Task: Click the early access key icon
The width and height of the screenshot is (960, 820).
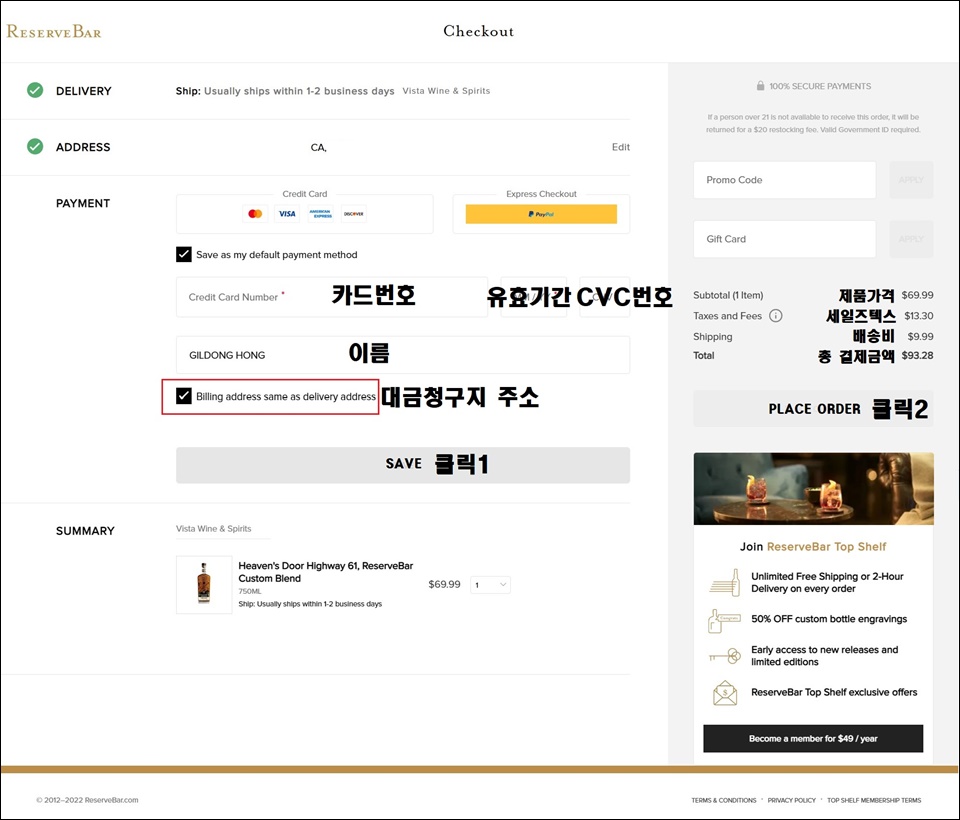Action: (x=725, y=656)
